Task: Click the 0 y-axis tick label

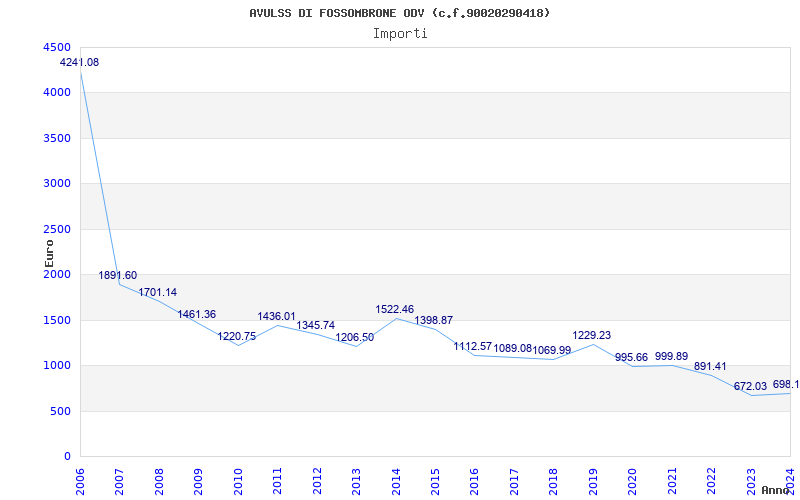Action: pos(67,457)
